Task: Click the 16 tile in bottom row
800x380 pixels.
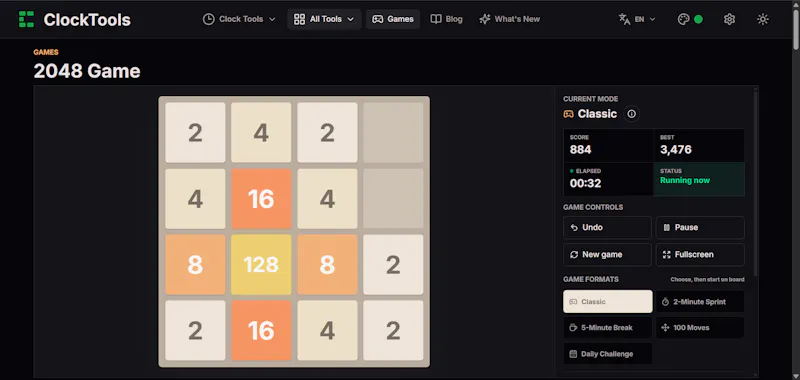Action: 261,331
